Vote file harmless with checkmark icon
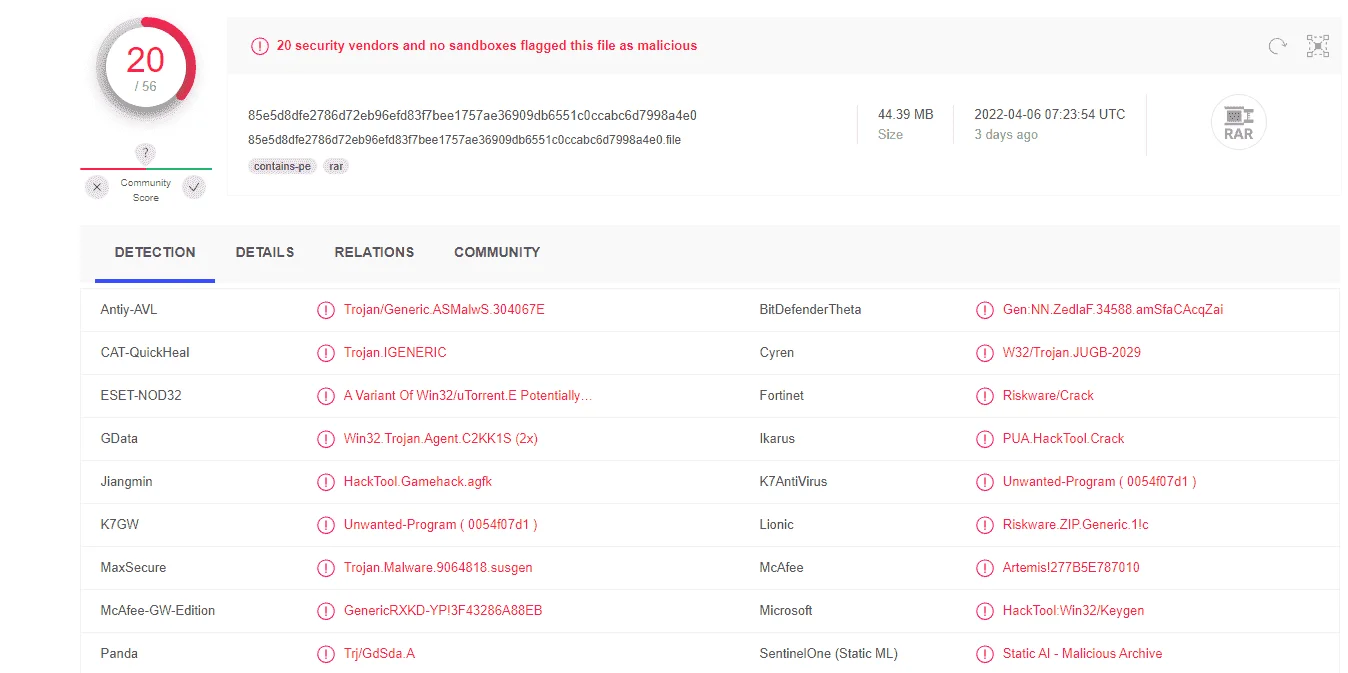Screen dimensions: 1348x673 (194, 187)
